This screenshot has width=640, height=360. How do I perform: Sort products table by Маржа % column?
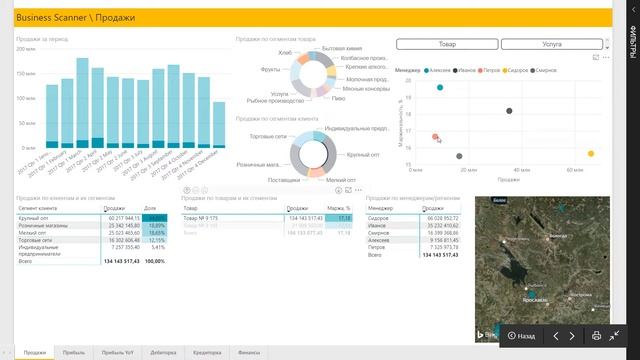click(339, 208)
